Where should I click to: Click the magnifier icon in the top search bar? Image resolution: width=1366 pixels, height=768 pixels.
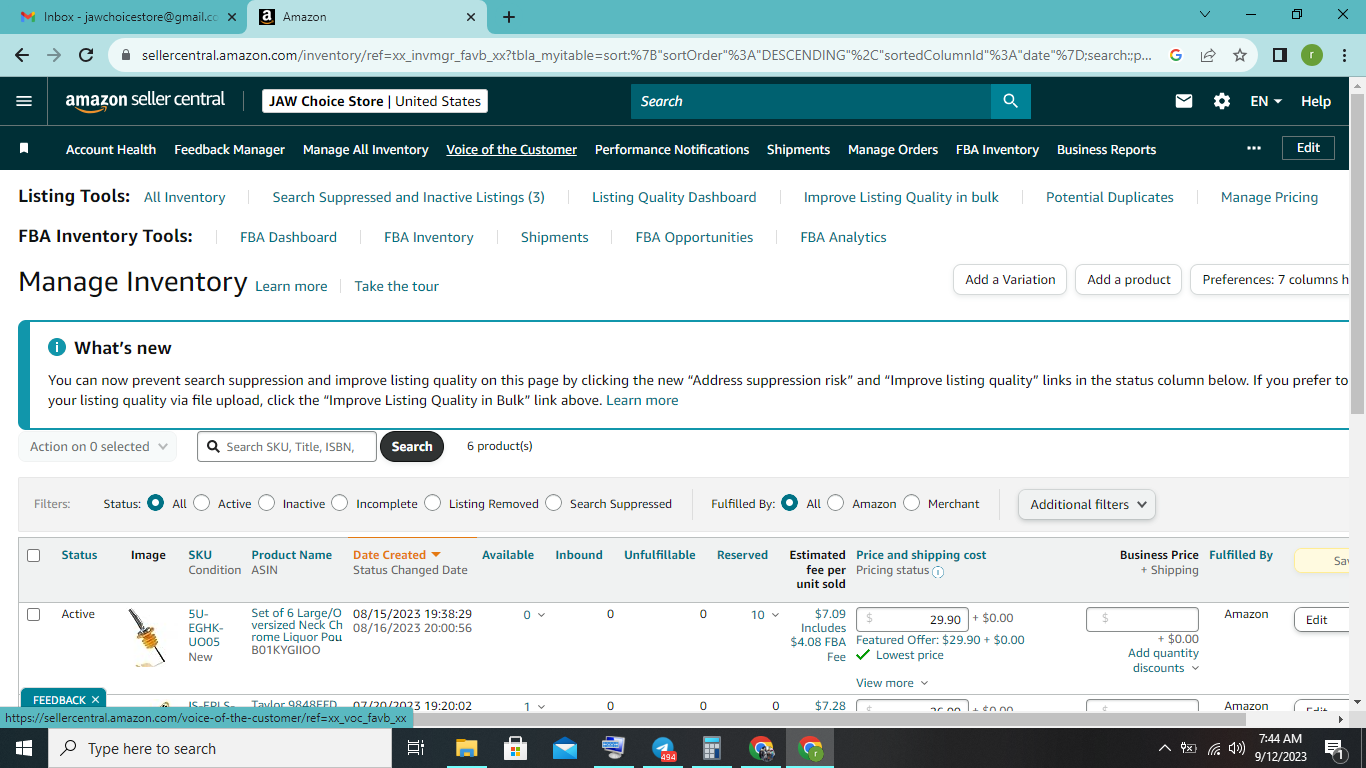[x=1010, y=101]
